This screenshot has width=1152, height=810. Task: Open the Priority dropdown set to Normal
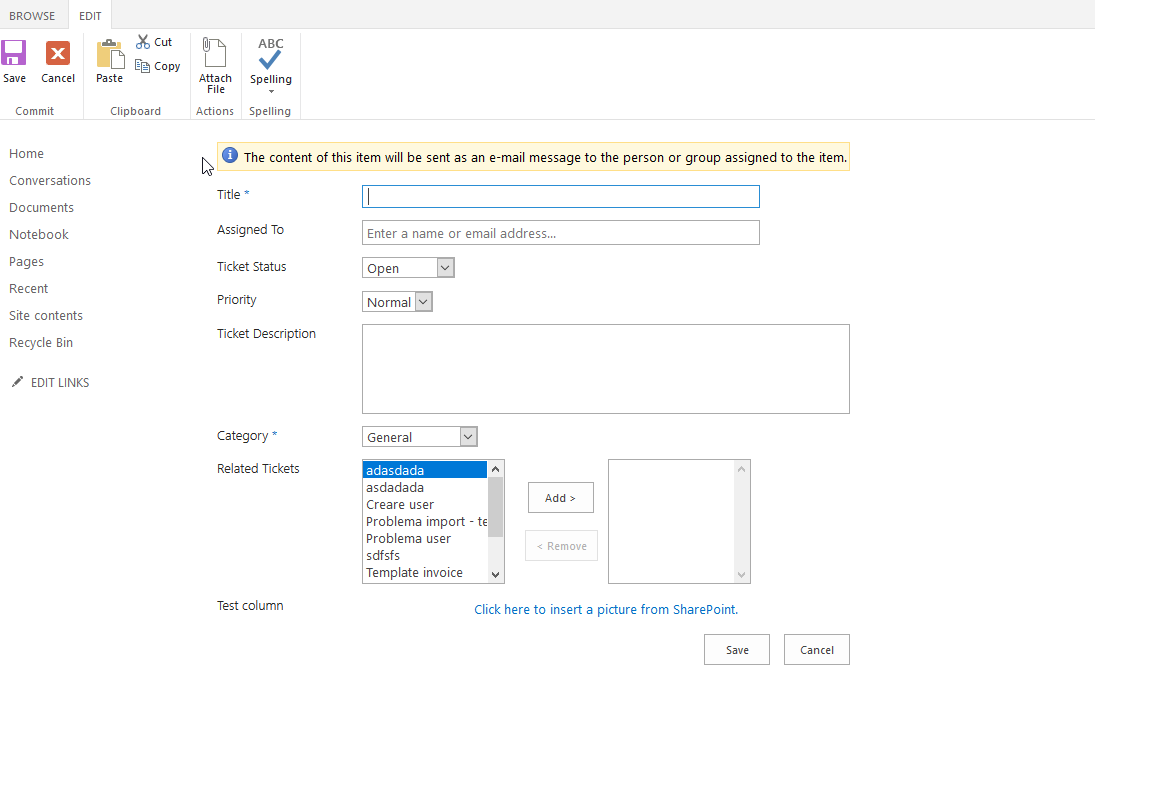point(397,301)
